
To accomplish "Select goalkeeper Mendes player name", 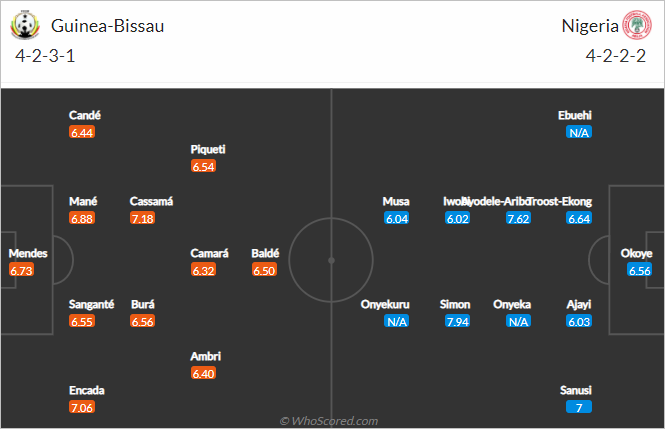I will click(x=28, y=253).
